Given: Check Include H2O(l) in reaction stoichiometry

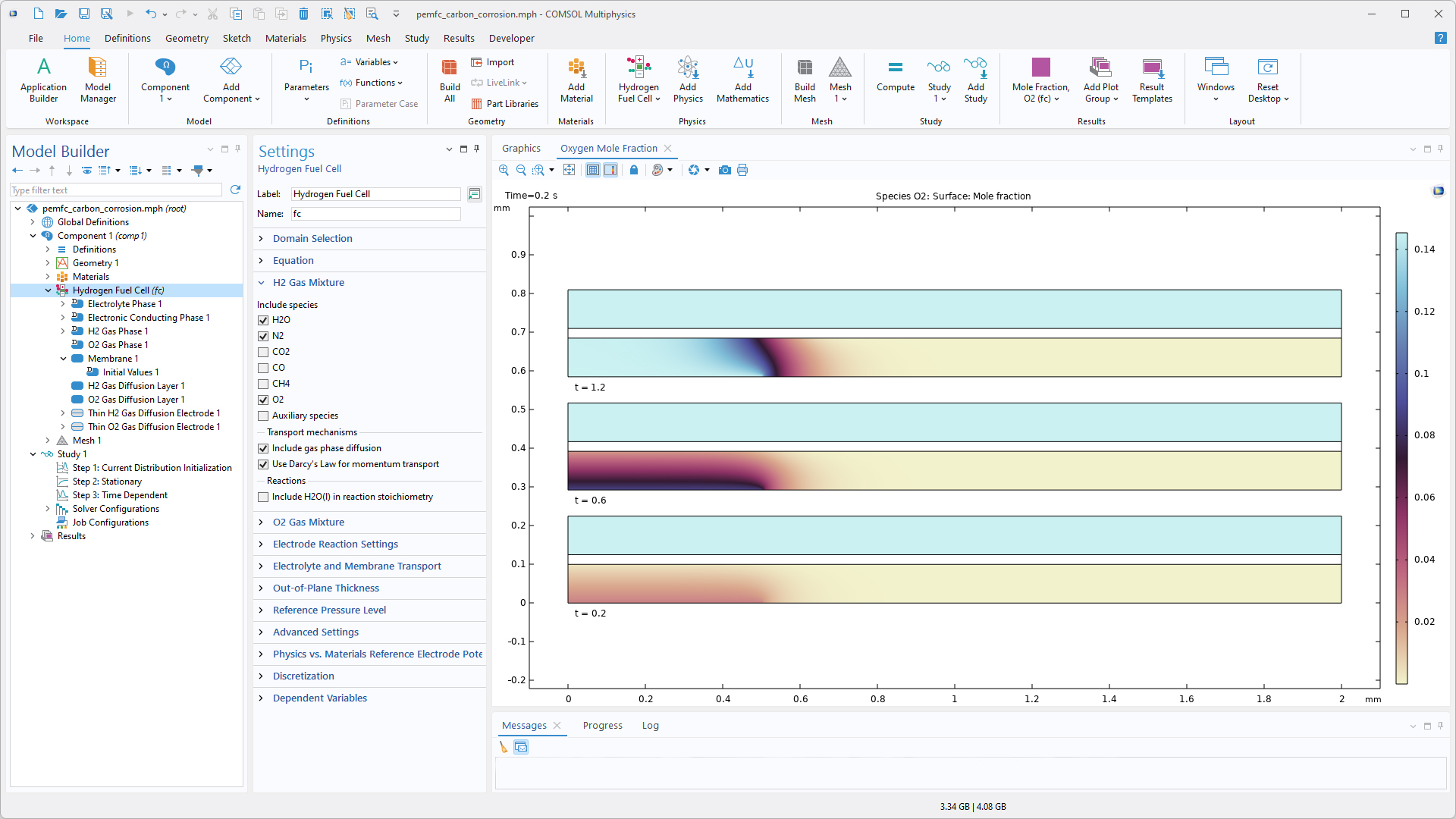Looking at the screenshot, I should pos(263,497).
